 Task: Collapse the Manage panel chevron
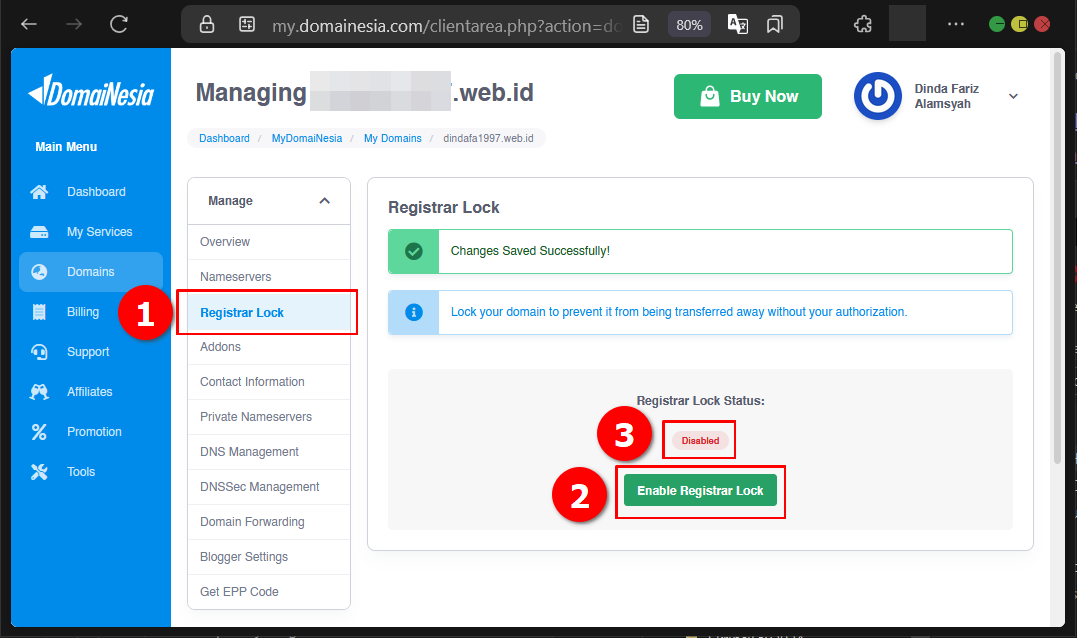(x=324, y=201)
